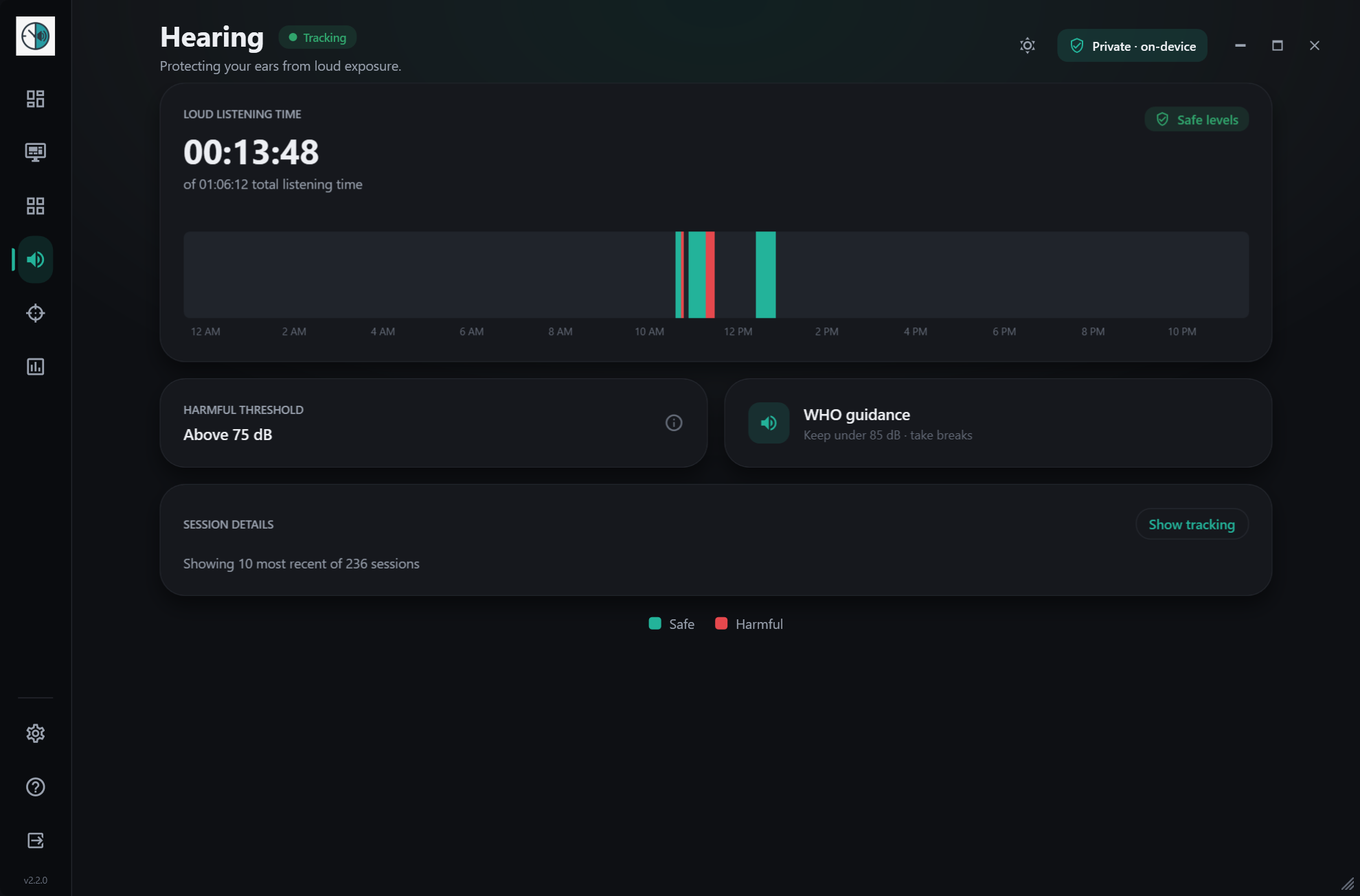Screen dimensions: 1360x896
Task: Click the Safe levels badge
Action: tap(1197, 119)
